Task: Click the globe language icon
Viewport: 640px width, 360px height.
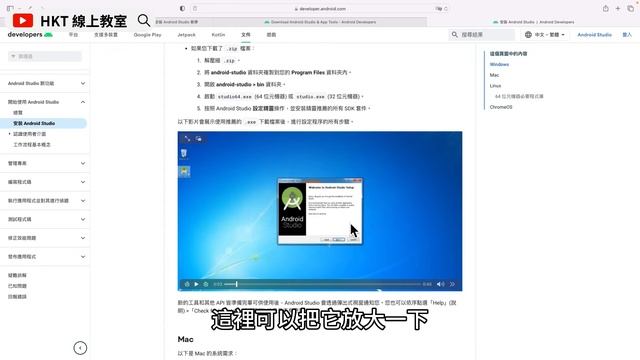Action: click(528, 35)
